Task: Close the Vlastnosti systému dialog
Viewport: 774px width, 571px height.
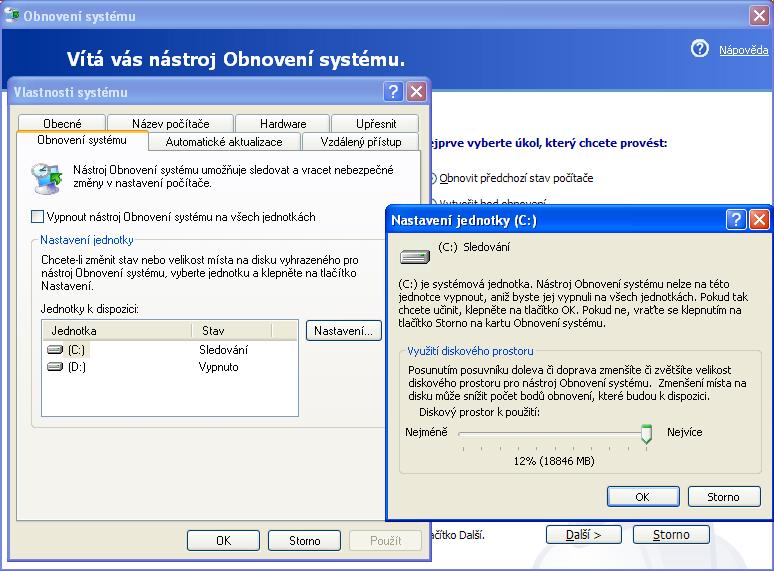Action: [x=417, y=91]
